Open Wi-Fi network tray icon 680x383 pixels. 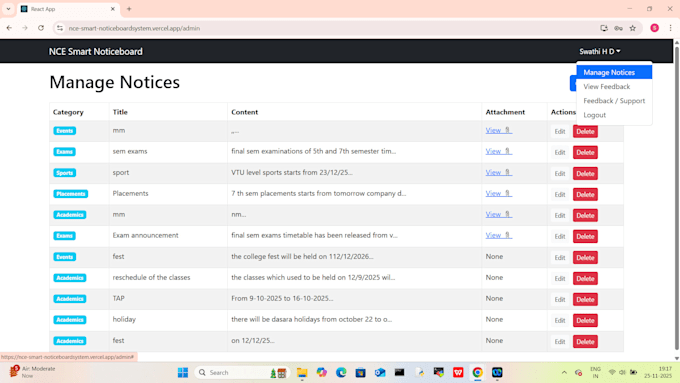tap(612, 373)
